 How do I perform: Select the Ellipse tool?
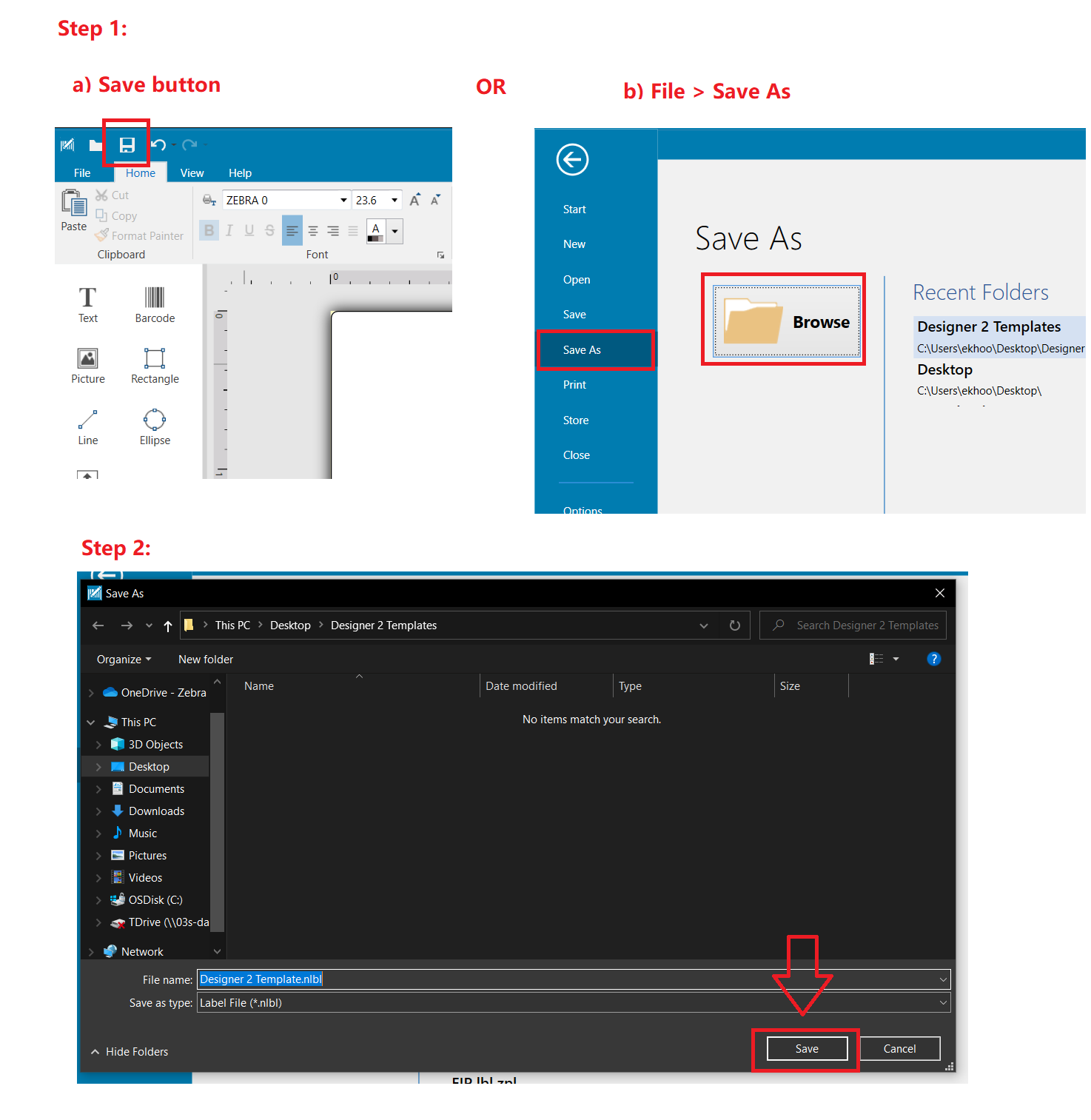tap(154, 426)
